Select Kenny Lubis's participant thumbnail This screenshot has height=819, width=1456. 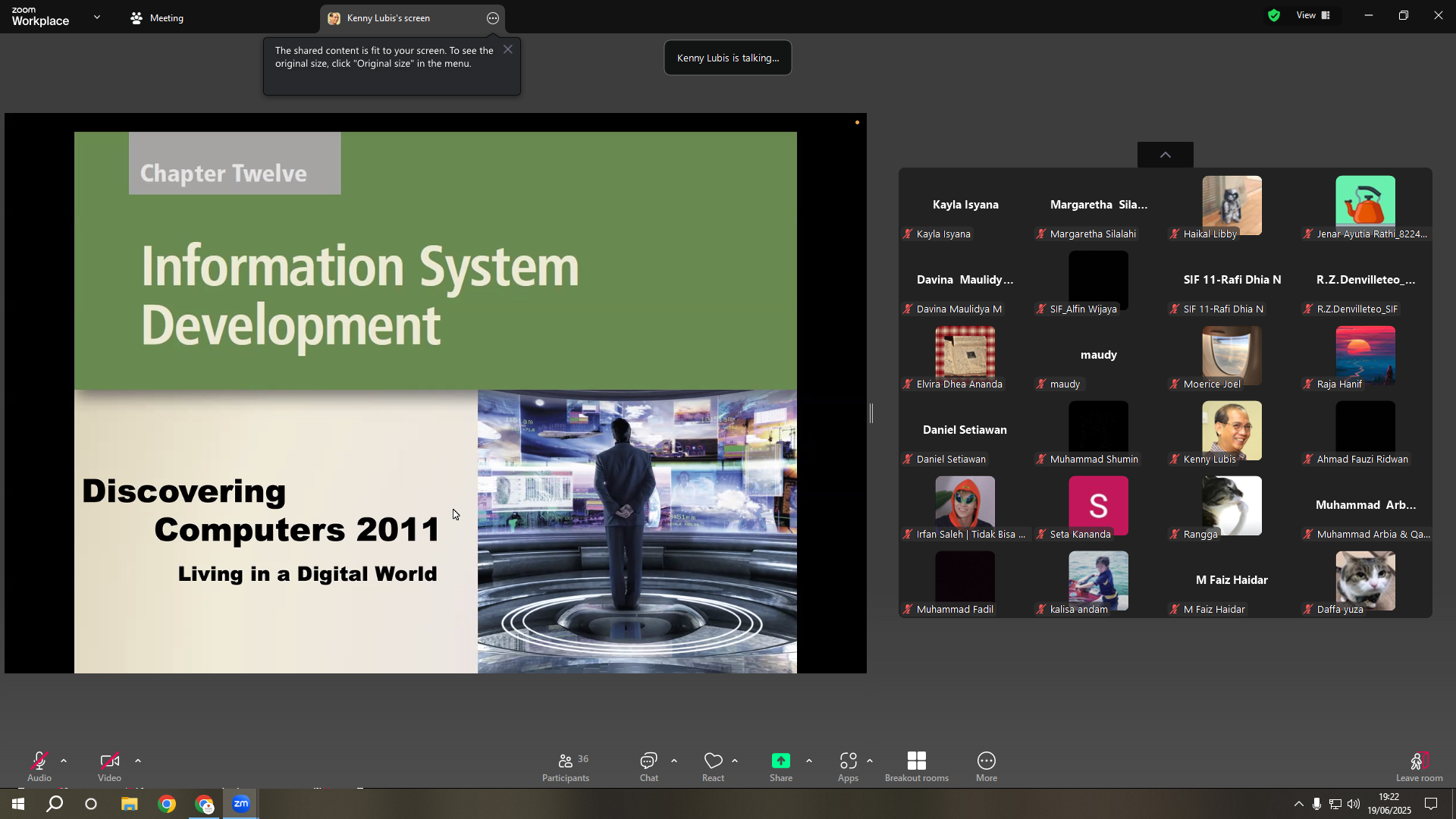pos(1232,431)
